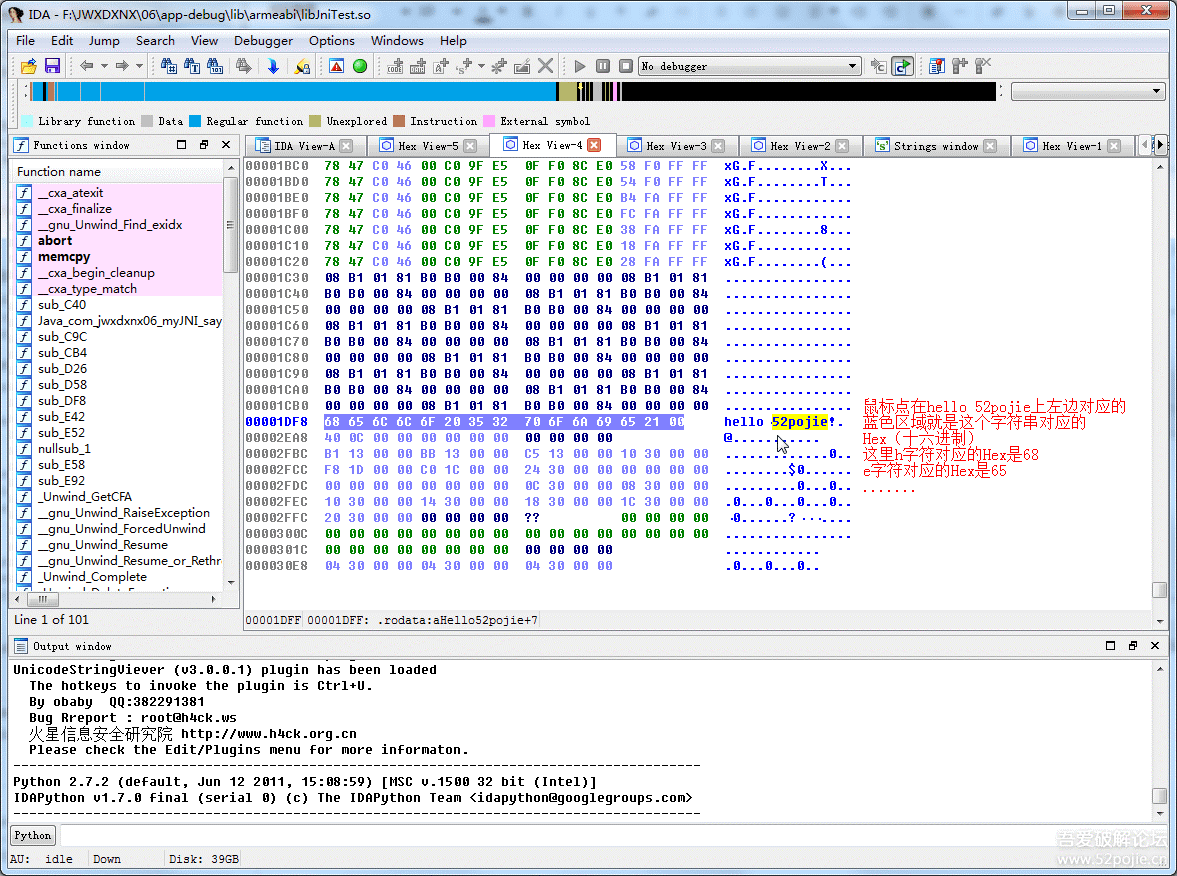
Task: Close the Hex View-4 tab
Action: click(594, 145)
